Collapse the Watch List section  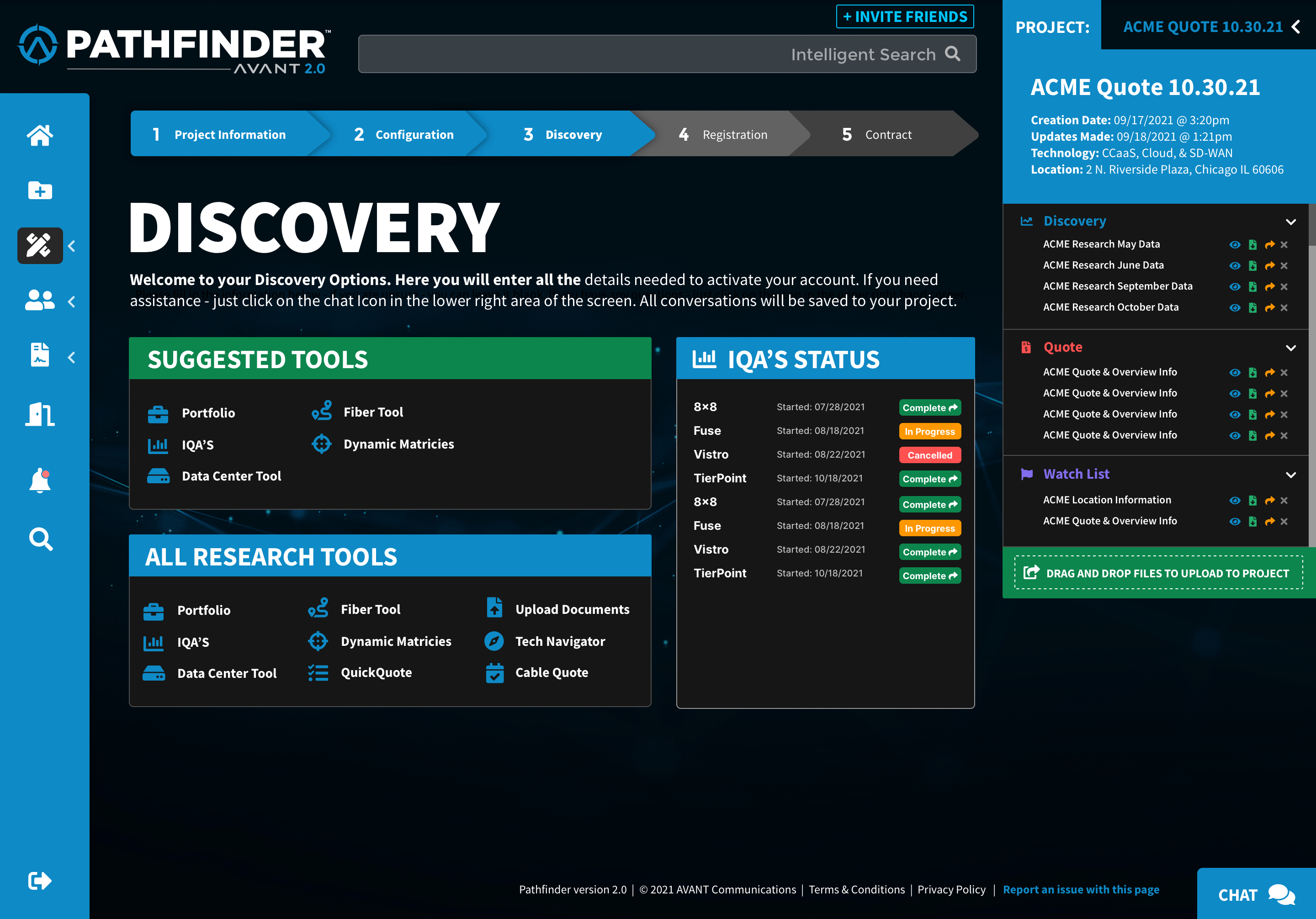click(x=1291, y=475)
